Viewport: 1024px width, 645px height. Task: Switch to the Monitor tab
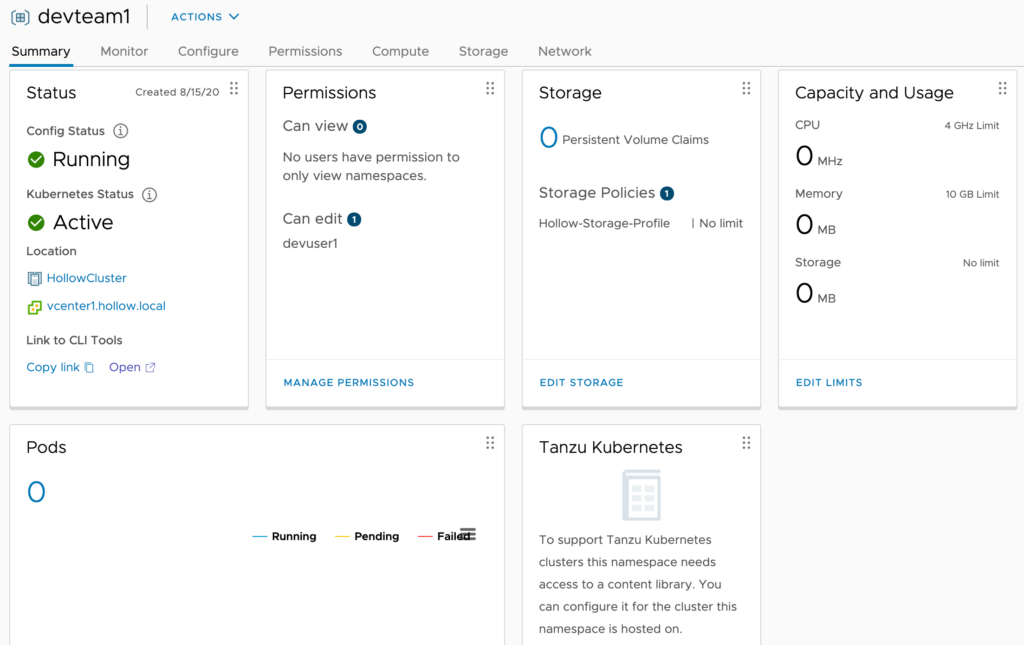pos(124,51)
